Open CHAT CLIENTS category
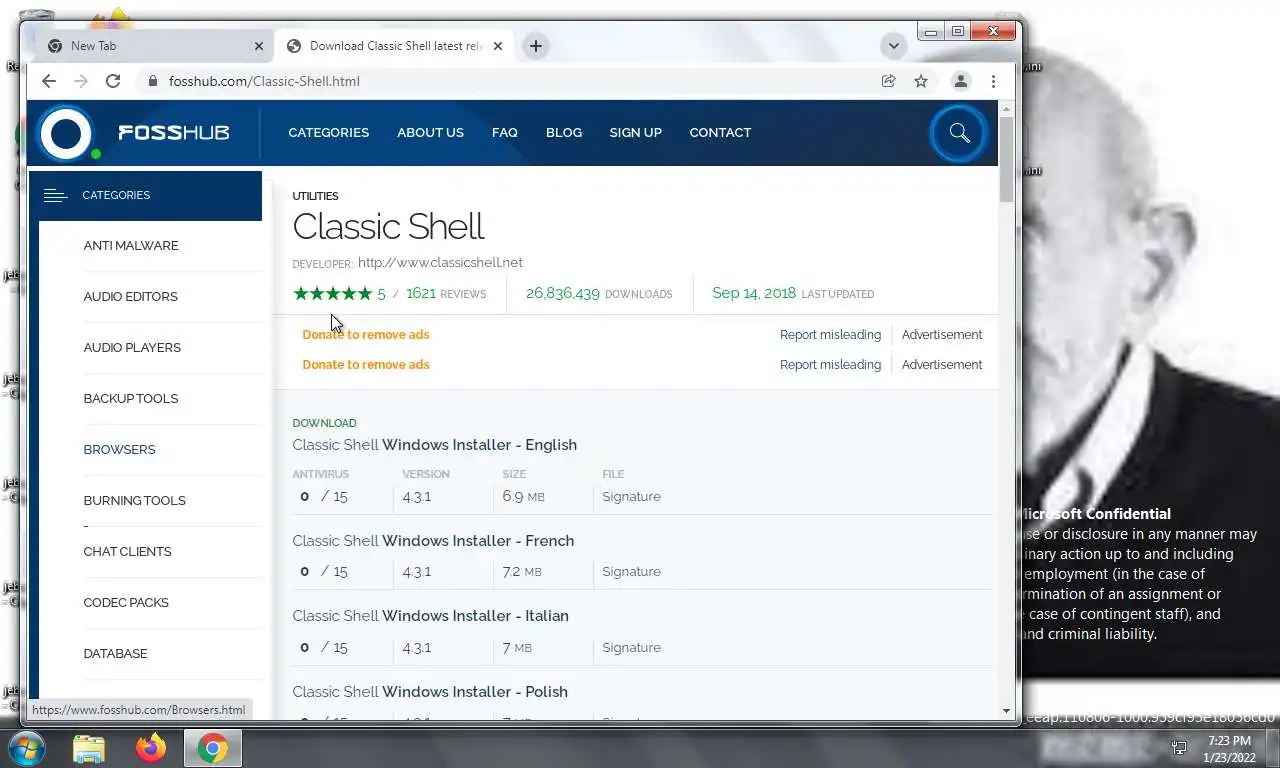The height and width of the screenshot is (768, 1280). [128, 551]
